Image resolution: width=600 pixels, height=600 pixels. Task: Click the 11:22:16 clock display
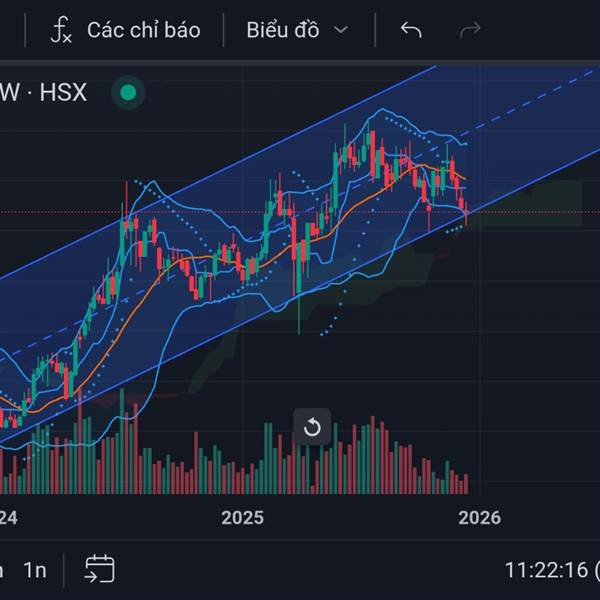click(x=548, y=570)
